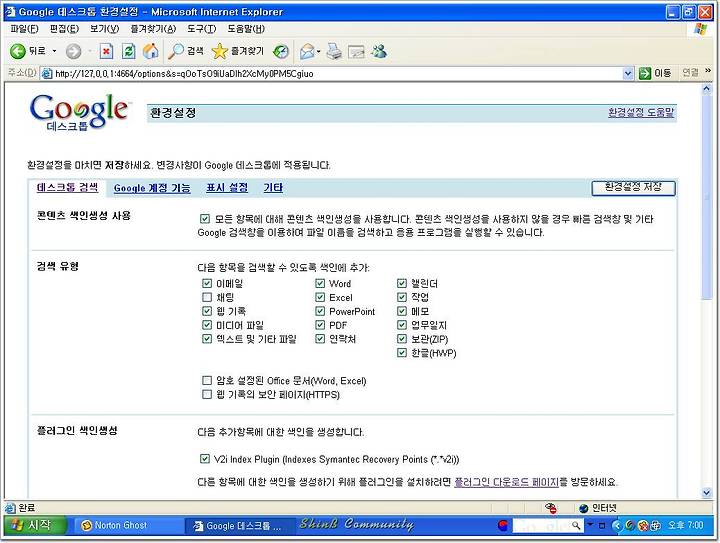Click the Google Desktop swirl tray icon
Viewport: 720px width, 543px height.
point(630,525)
